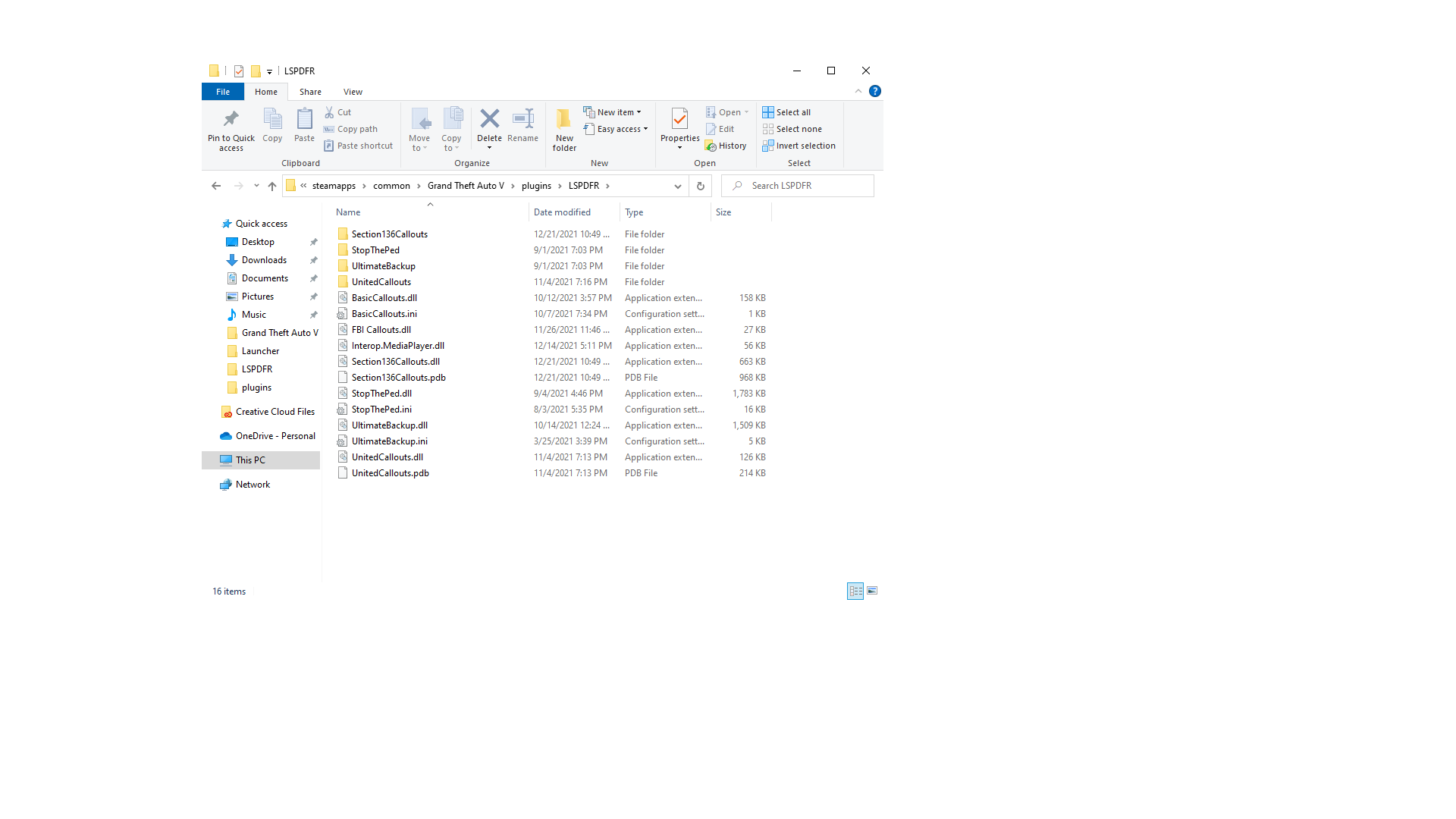Click the History icon in ribbon
1456x819 pixels.
[711, 146]
